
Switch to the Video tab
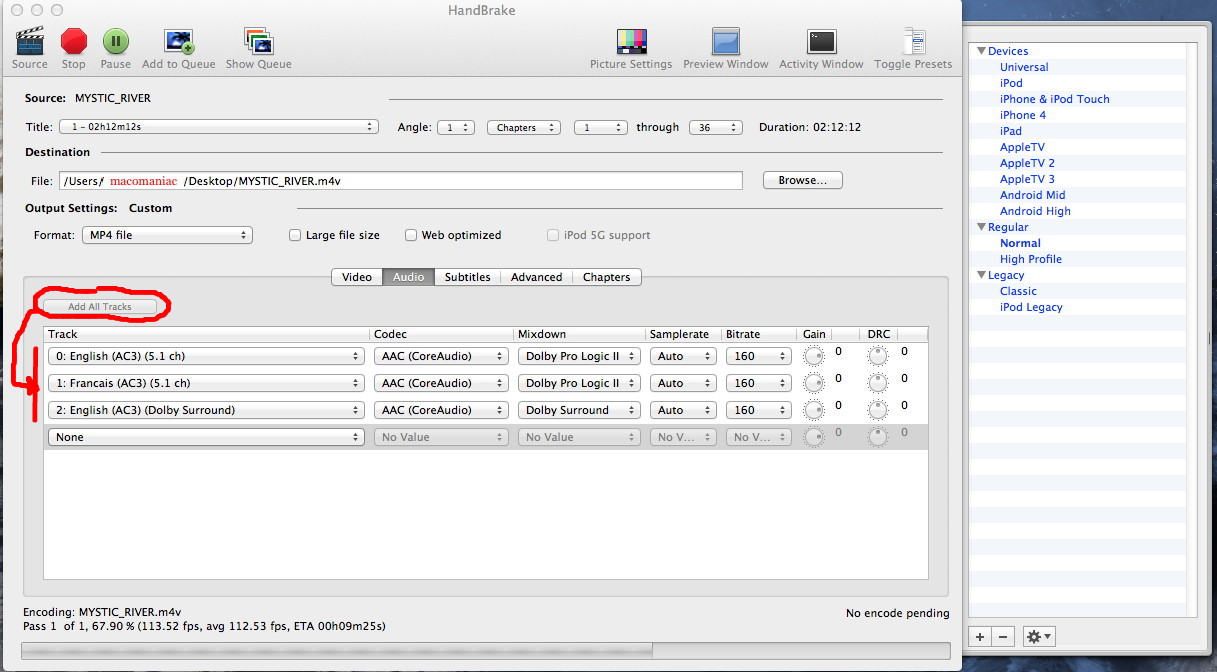tap(357, 277)
